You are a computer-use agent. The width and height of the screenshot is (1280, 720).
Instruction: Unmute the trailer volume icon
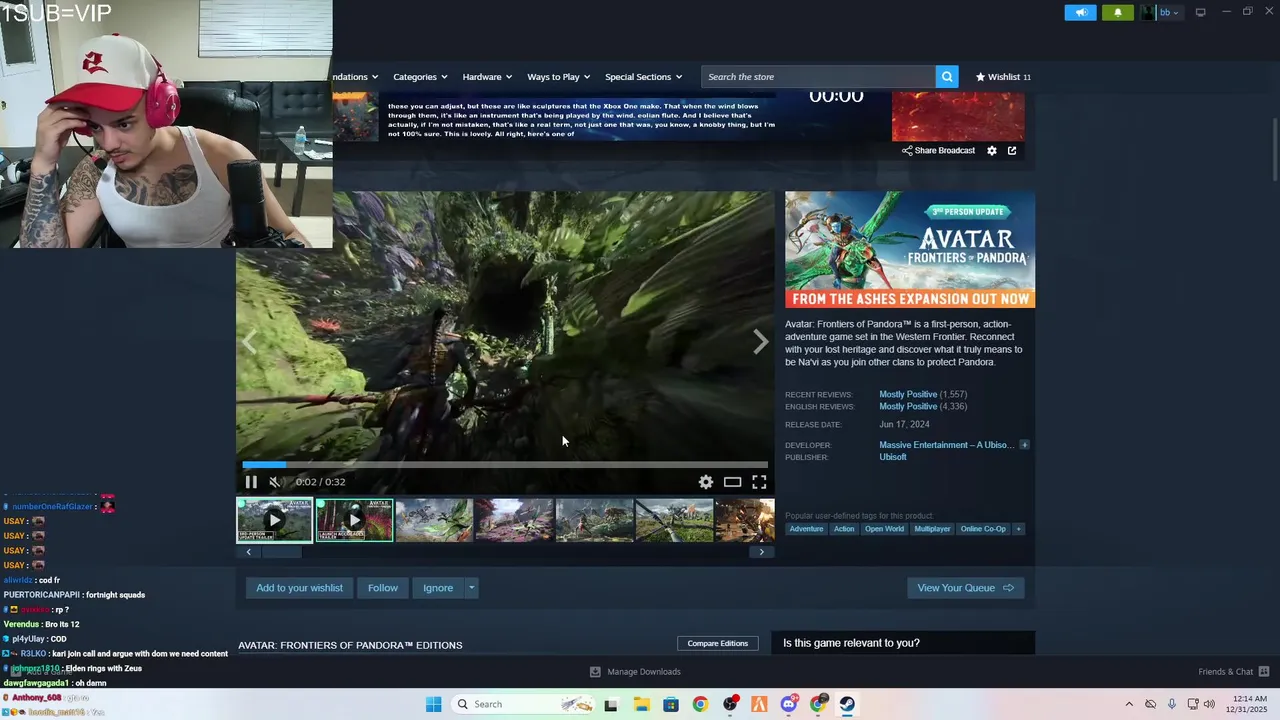pos(275,482)
